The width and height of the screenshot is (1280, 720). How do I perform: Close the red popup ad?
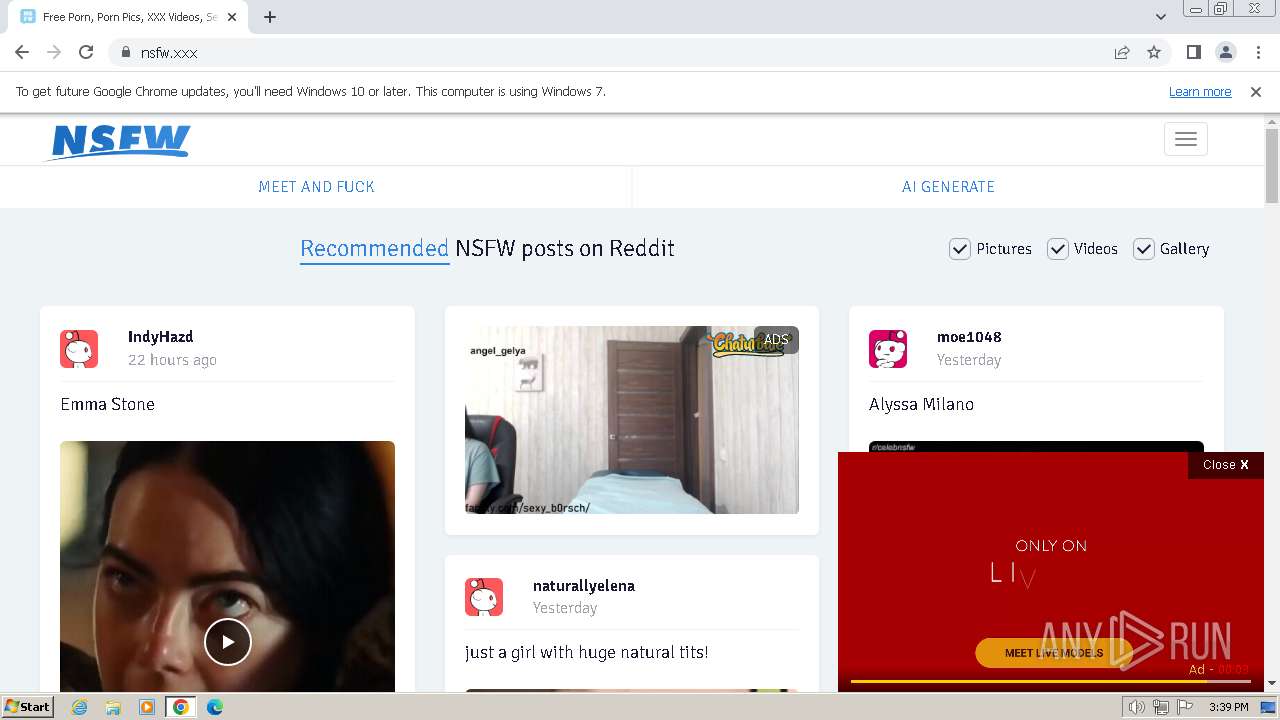(1226, 465)
